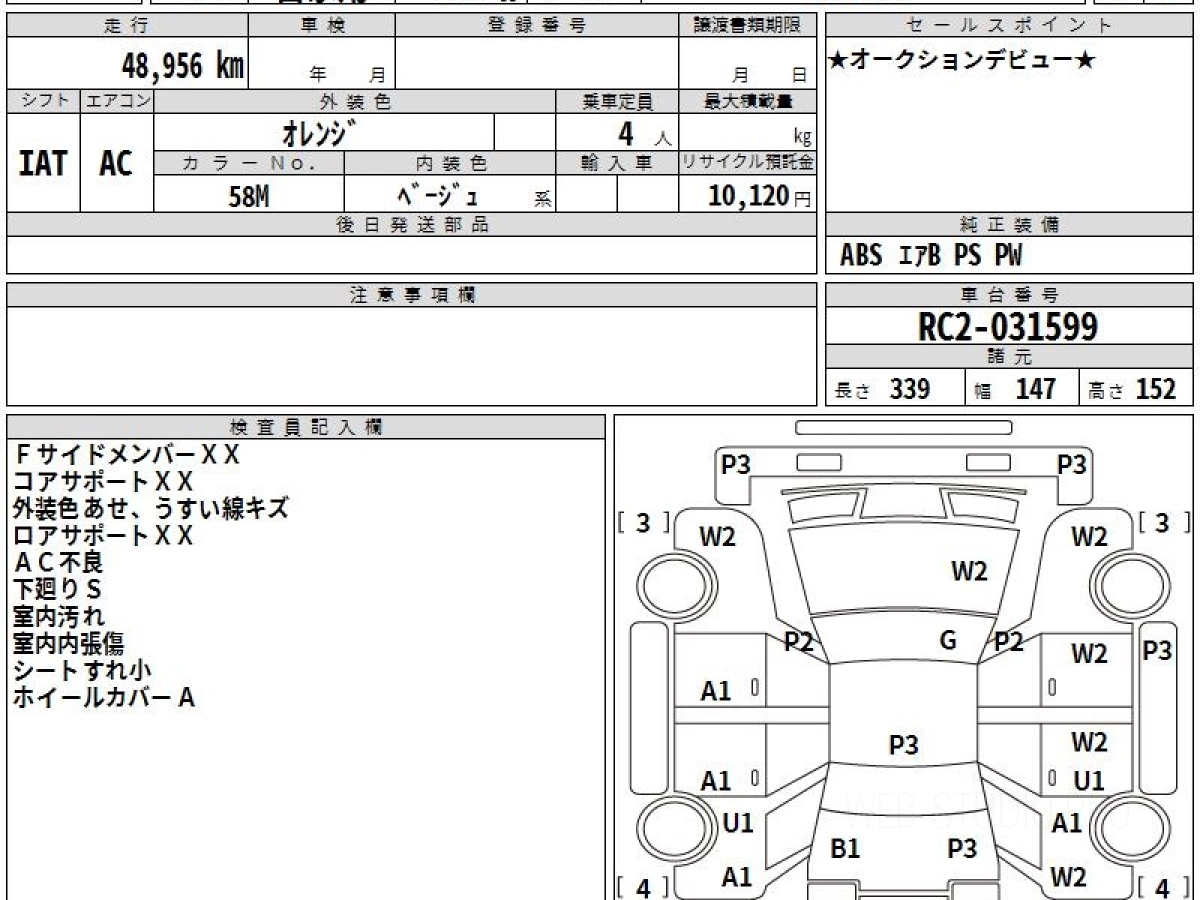Click the G mark on the windshield
Image resolution: width=1200 pixels, height=900 pixels.
click(948, 641)
